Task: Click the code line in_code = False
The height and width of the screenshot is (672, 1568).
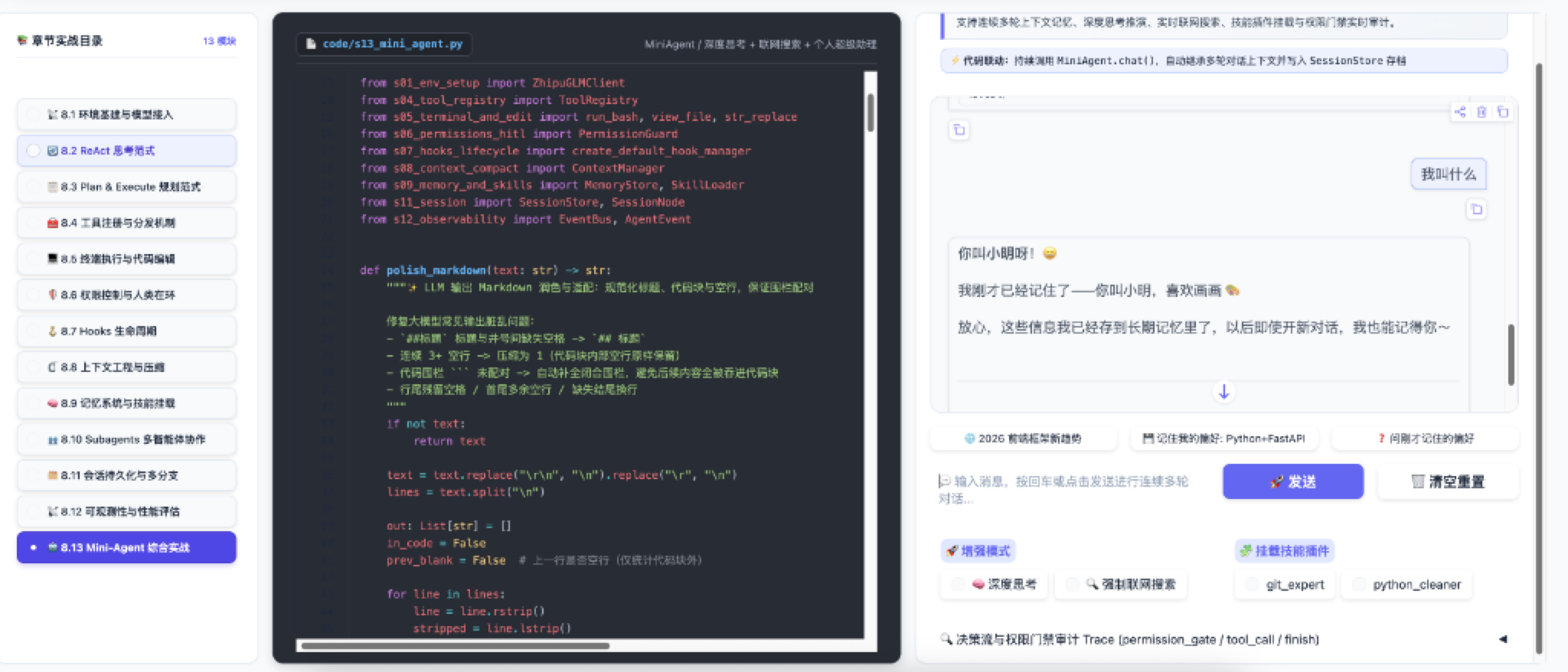Action: (x=436, y=543)
